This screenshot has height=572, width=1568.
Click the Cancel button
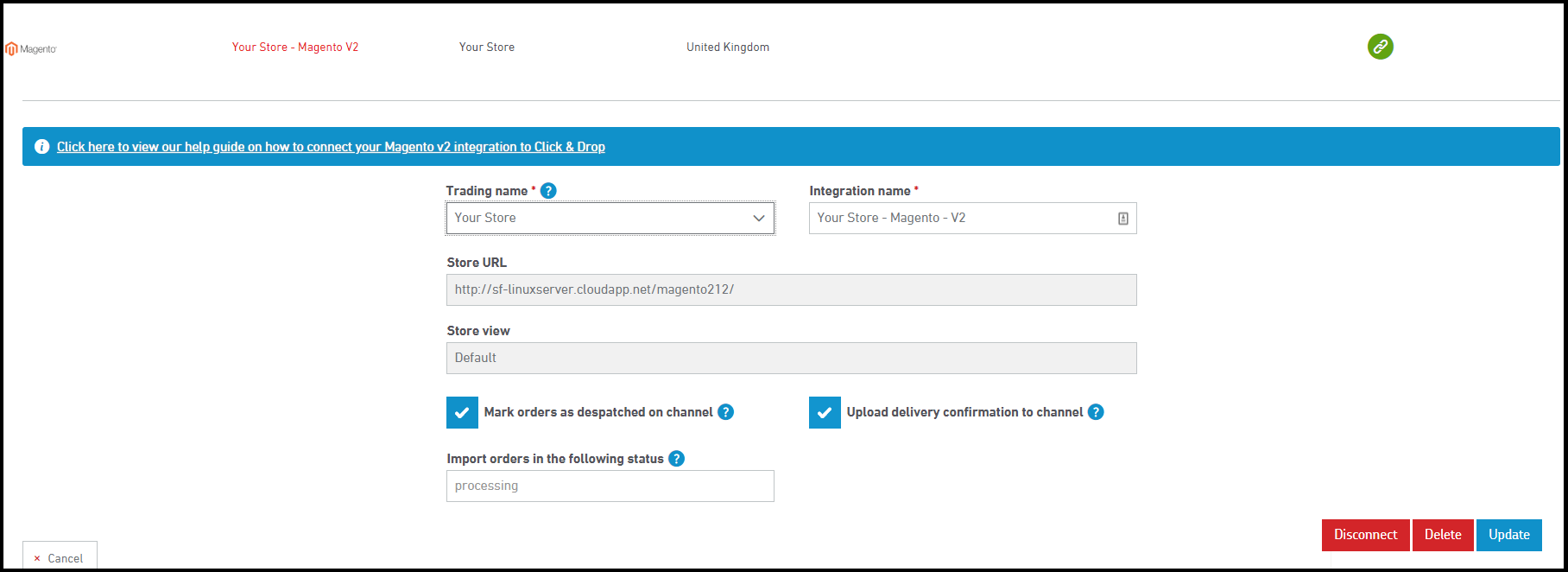click(60, 558)
